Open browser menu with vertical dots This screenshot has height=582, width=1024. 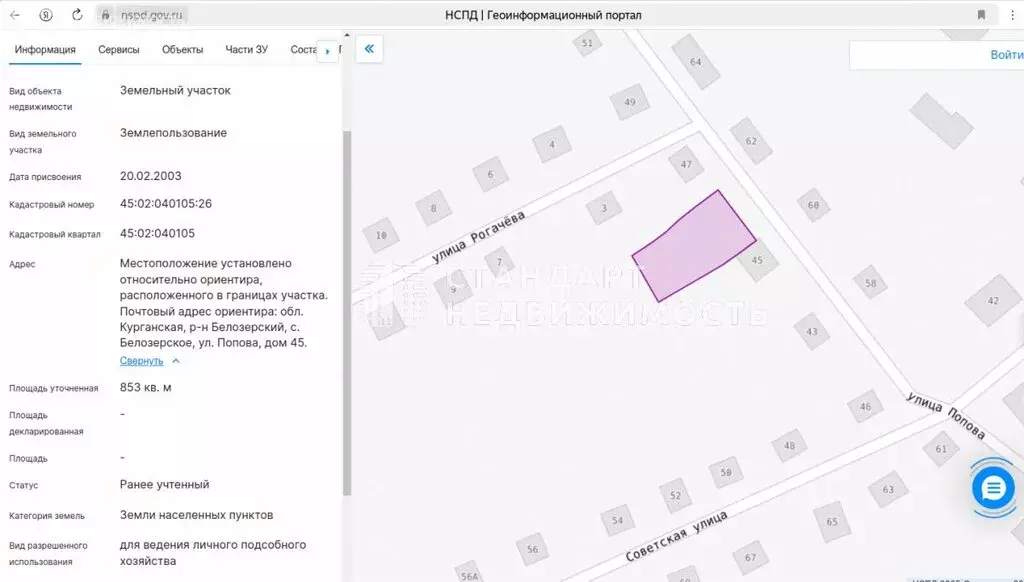pyautogui.click(x=1012, y=14)
